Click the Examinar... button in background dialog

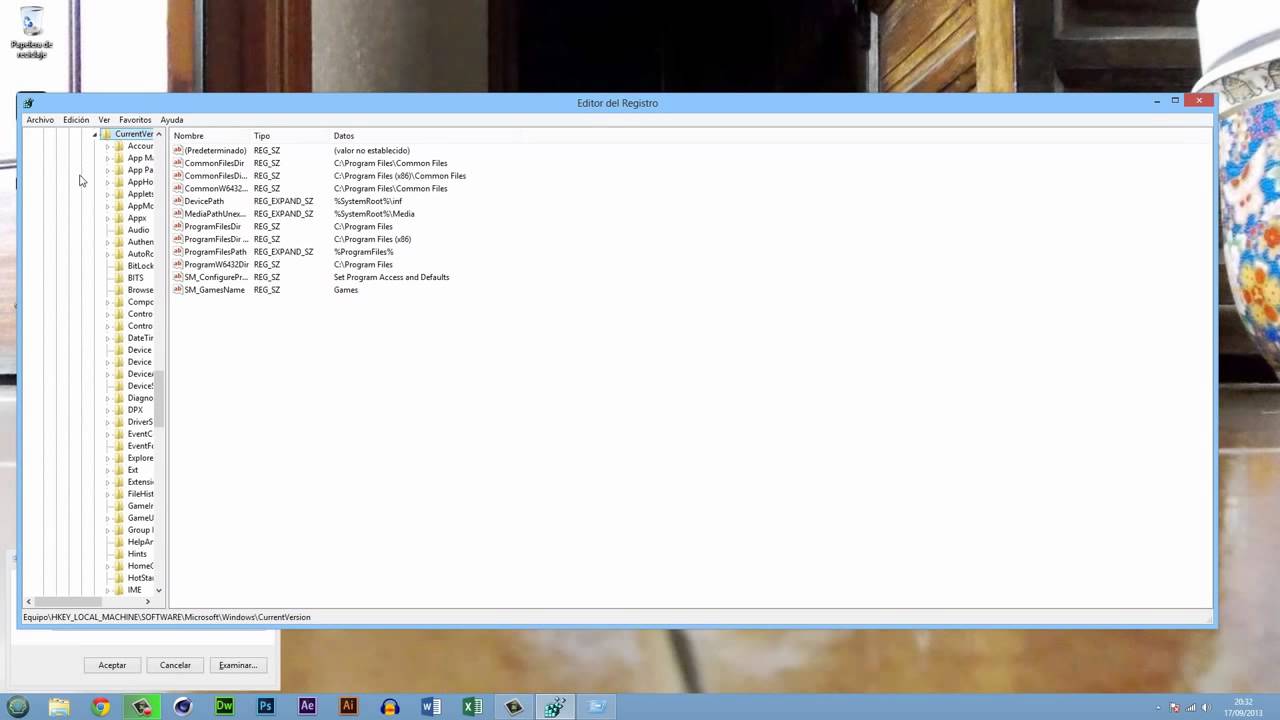(238, 665)
